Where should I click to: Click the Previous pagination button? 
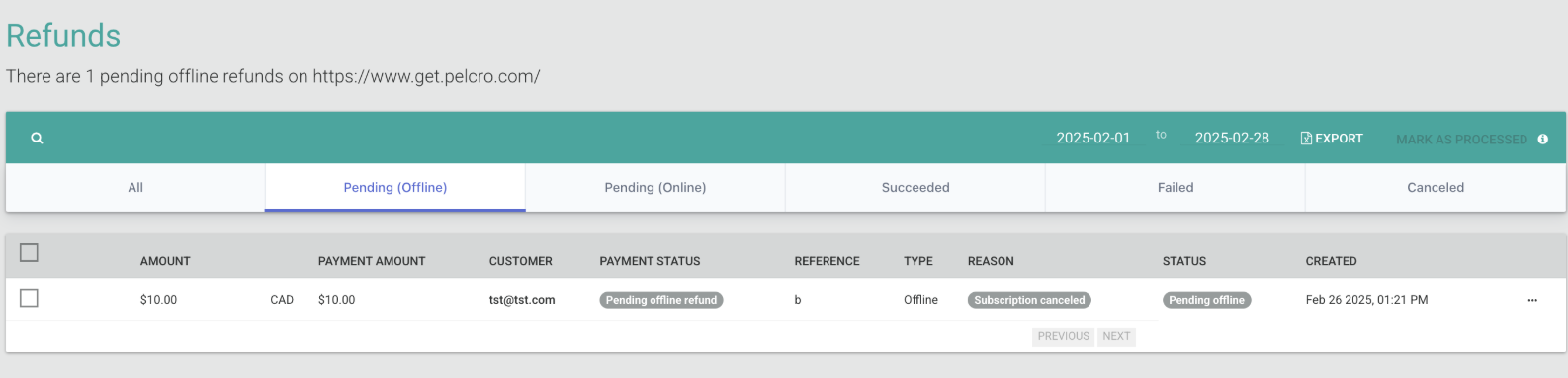[1064, 336]
